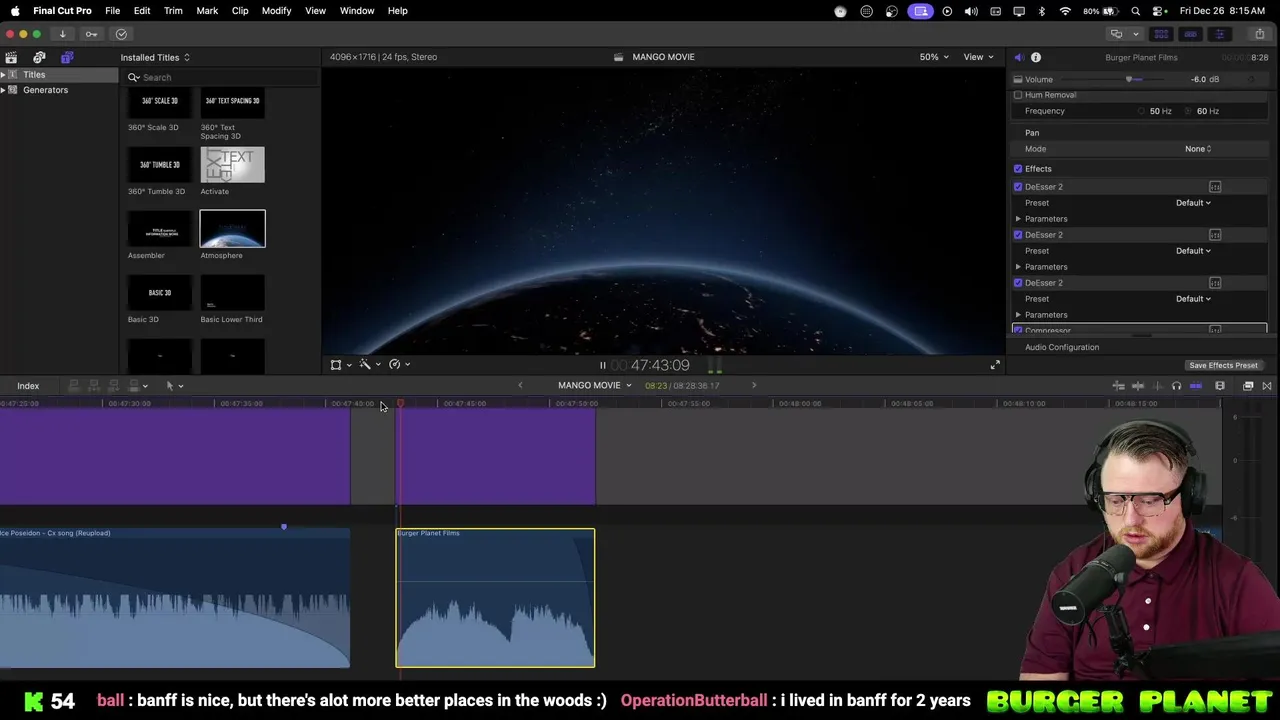The height and width of the screenshot is (720, 1280).
Task: Open the Mark menu
Action: tap(207, 11)
